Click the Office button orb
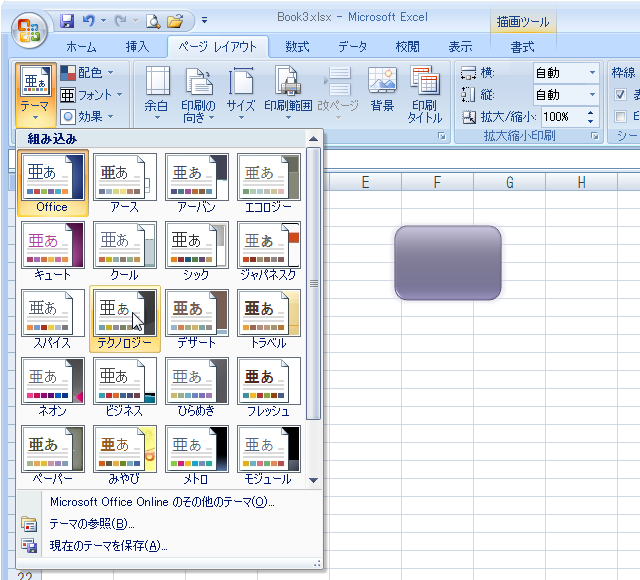Viewport: 640px width, 580px height. click(x=29, y=30)
